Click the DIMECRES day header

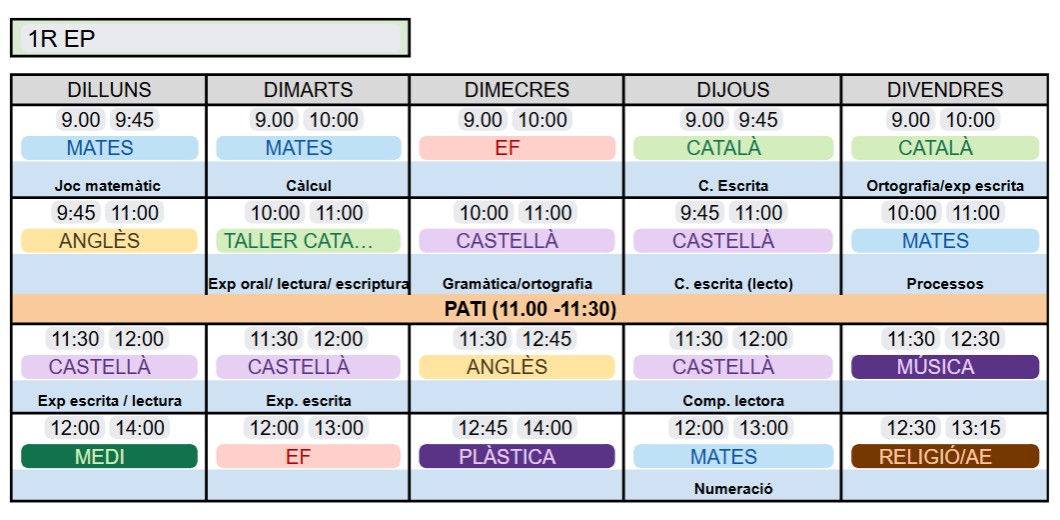[x=516, y=90]
